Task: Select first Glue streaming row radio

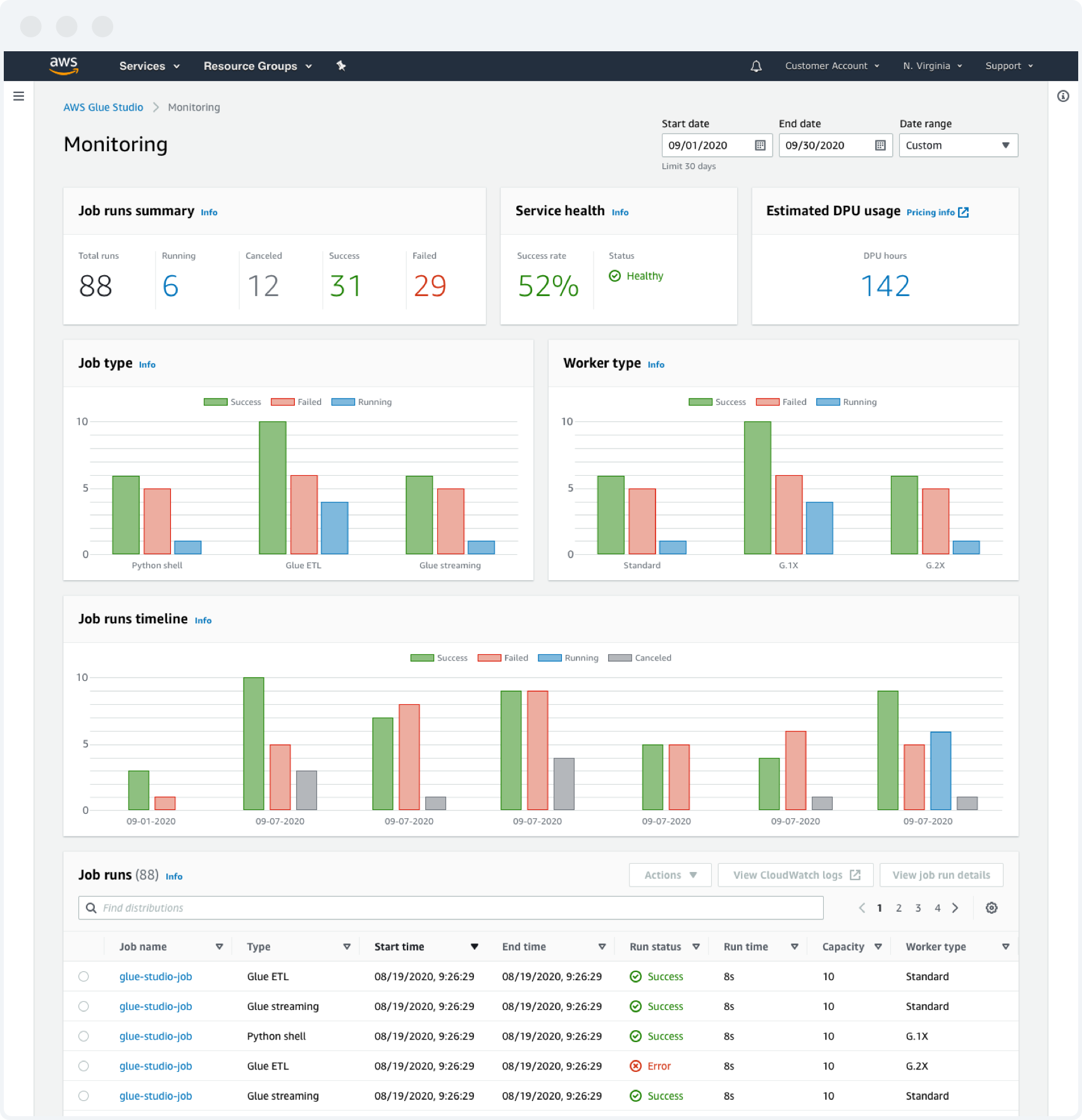Action: point(84,1006)
